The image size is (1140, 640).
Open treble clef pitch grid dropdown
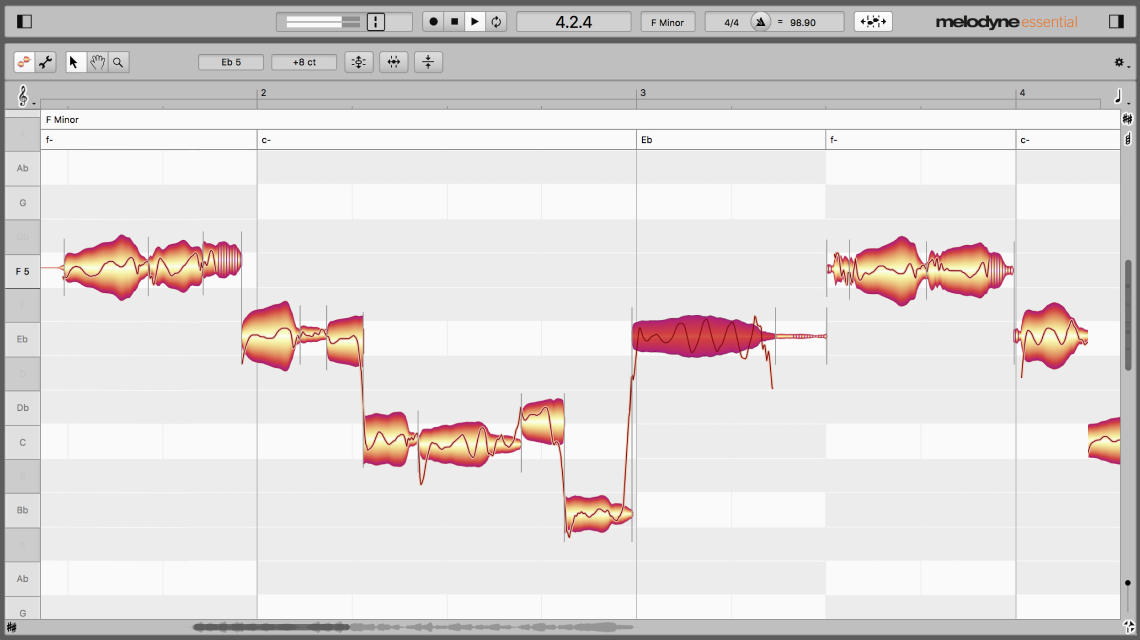24,96
